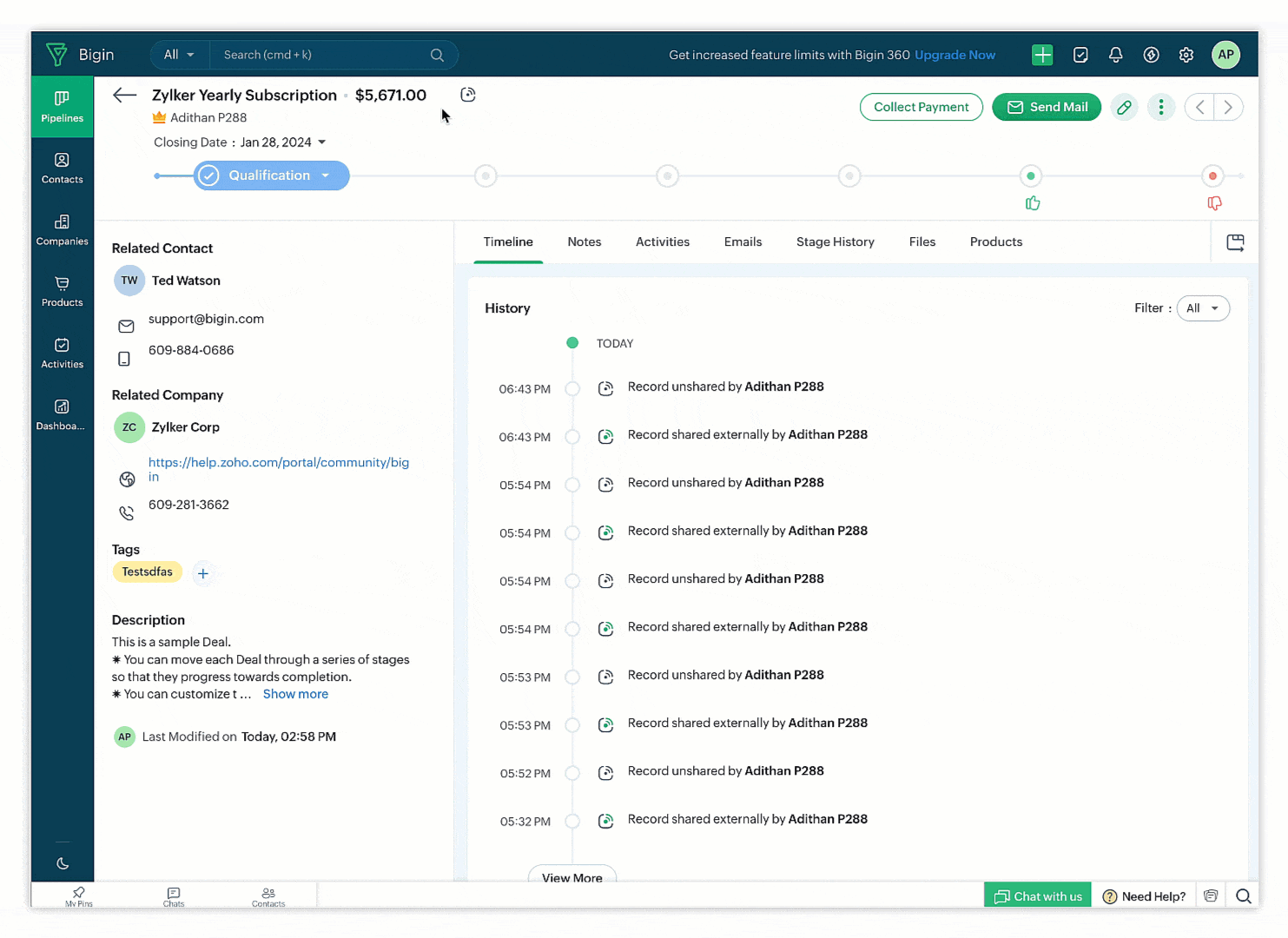This screenshot has width=1288, height=938.
Task: Click the green plus quick-create icon
Action: (1042, 55)
